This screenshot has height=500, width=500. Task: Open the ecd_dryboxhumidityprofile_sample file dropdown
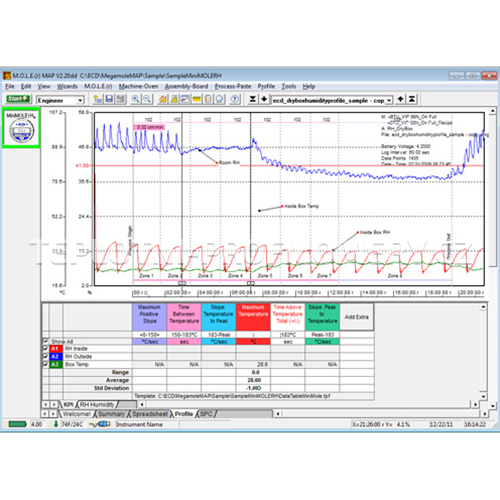(x=389, y=100)
